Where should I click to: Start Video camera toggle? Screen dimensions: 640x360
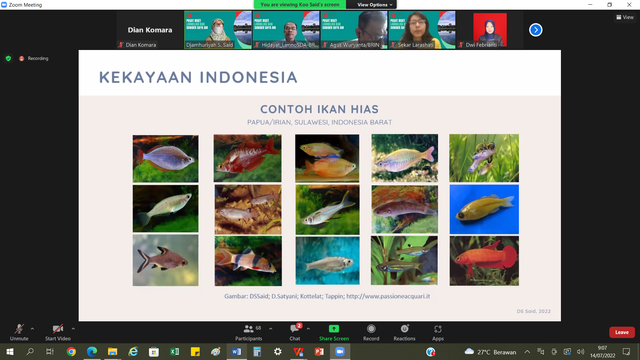click(x=58, y=332)
